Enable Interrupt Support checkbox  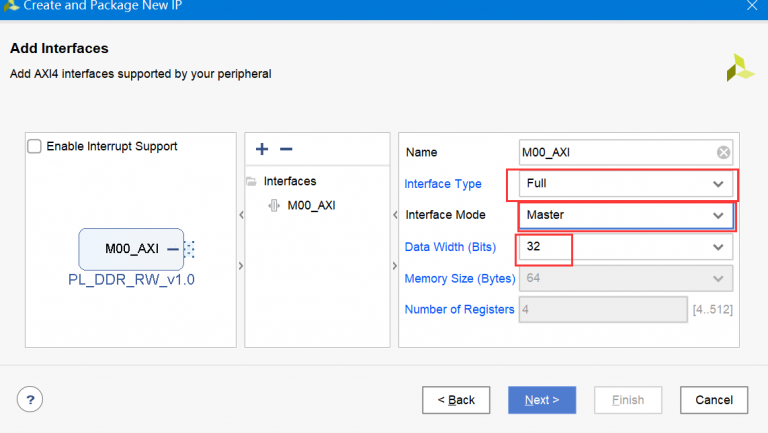35,147
